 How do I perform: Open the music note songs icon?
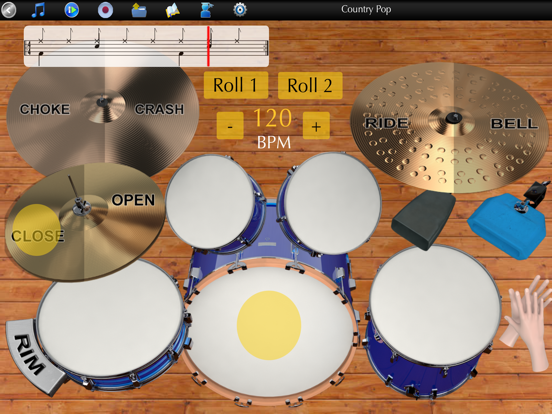coord(38,10)
